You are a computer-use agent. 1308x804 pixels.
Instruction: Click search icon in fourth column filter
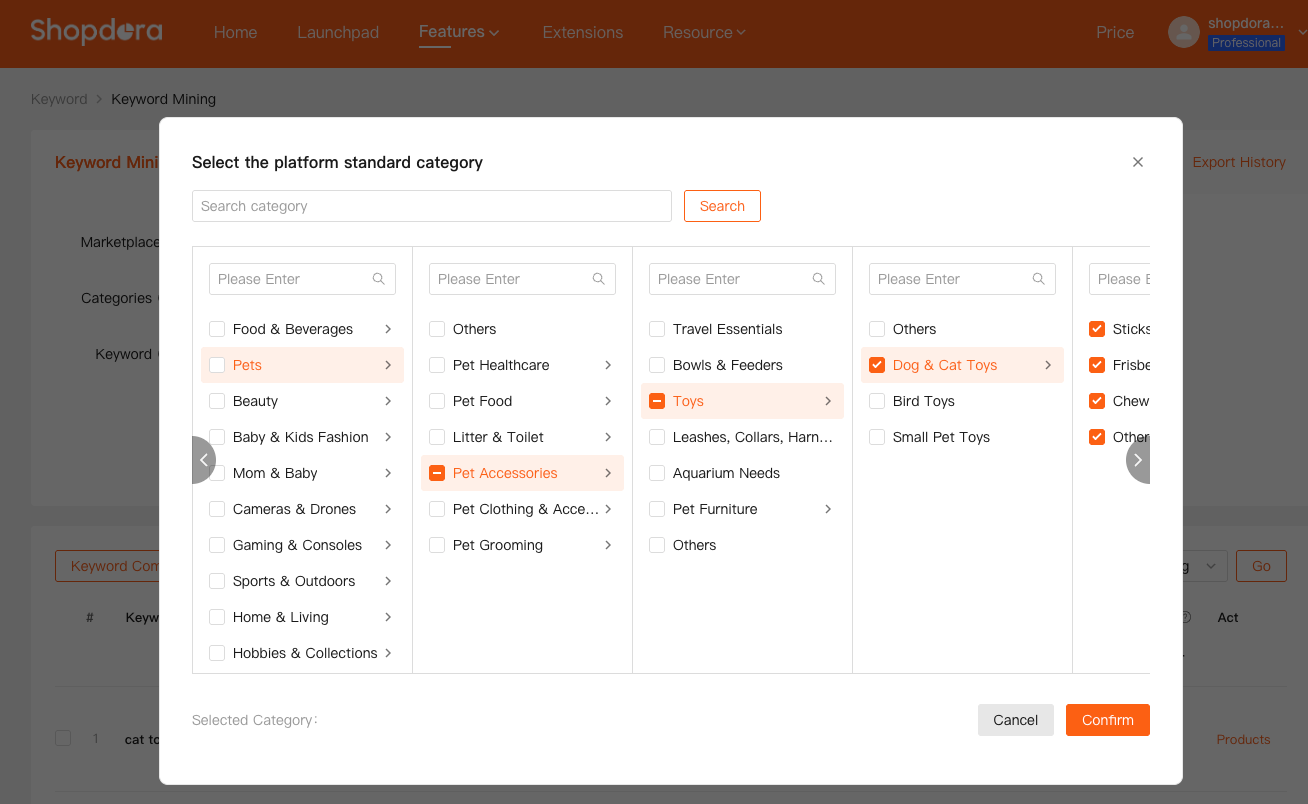[x=1039, y=279]
